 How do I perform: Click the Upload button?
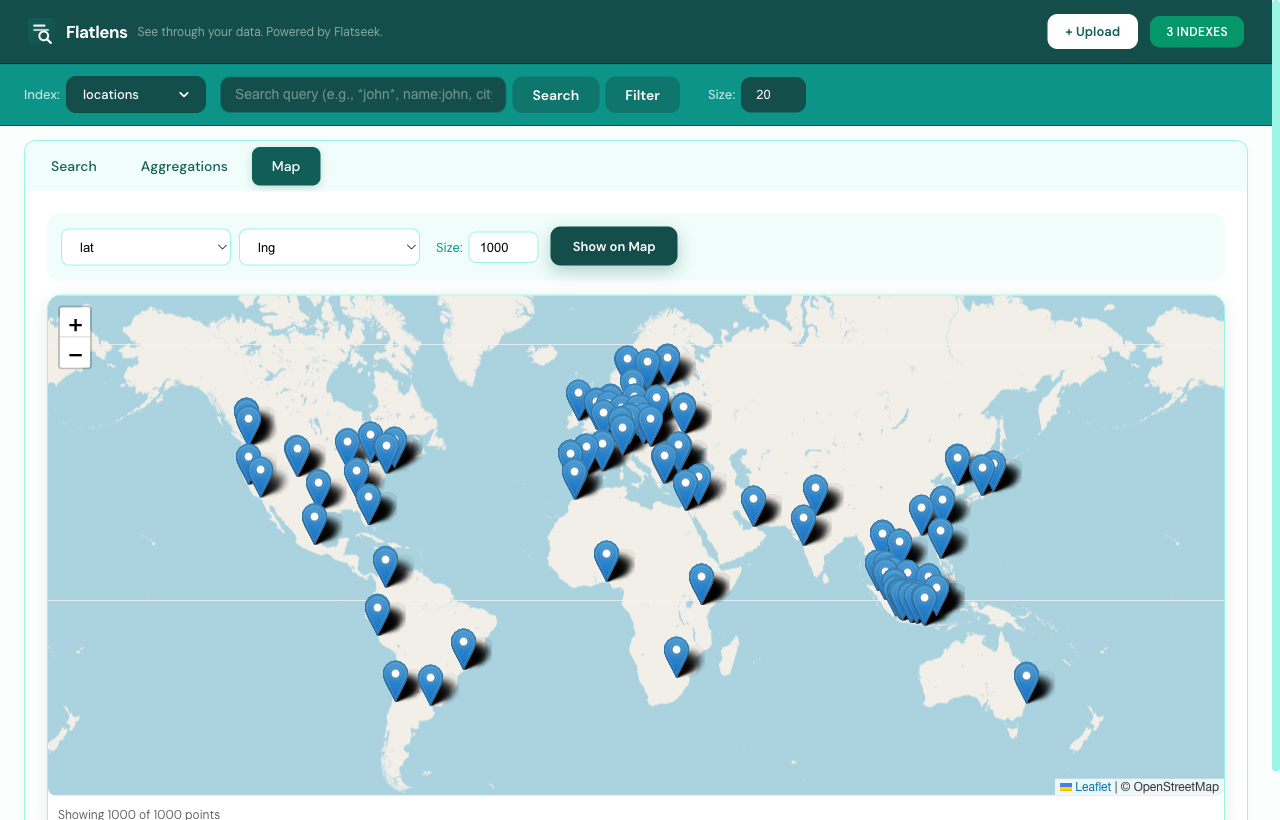(x=1092, y=31)
